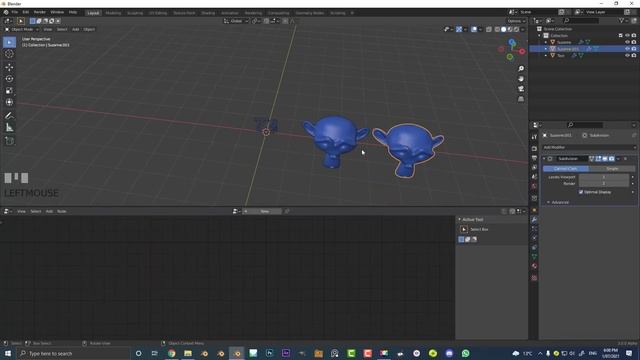Screen dimensions: 640x360
Task: Open the outliner filter dropdown
Action: pyautogui.click(x=623, y=20)
